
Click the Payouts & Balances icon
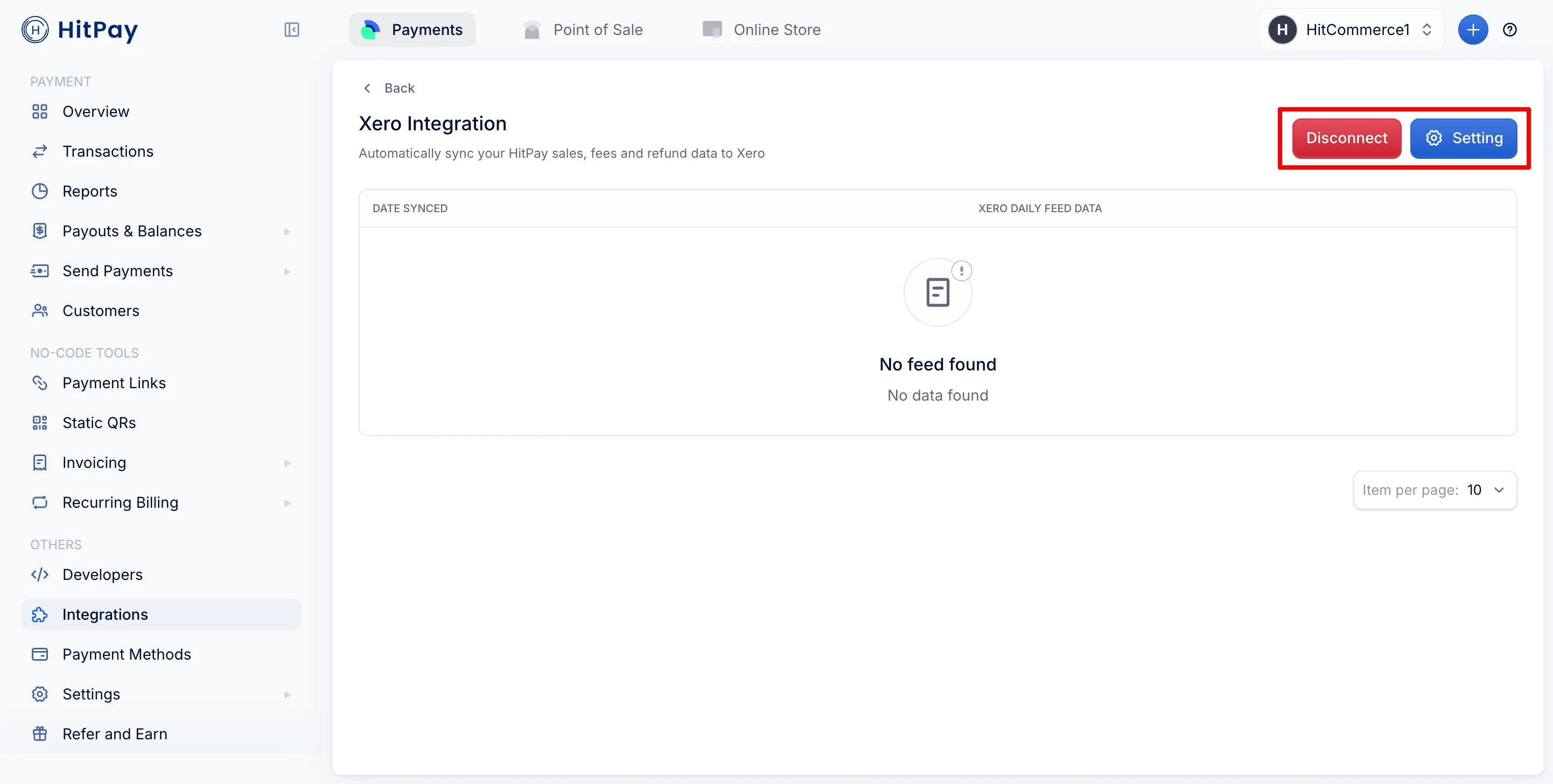coord(40,231)
